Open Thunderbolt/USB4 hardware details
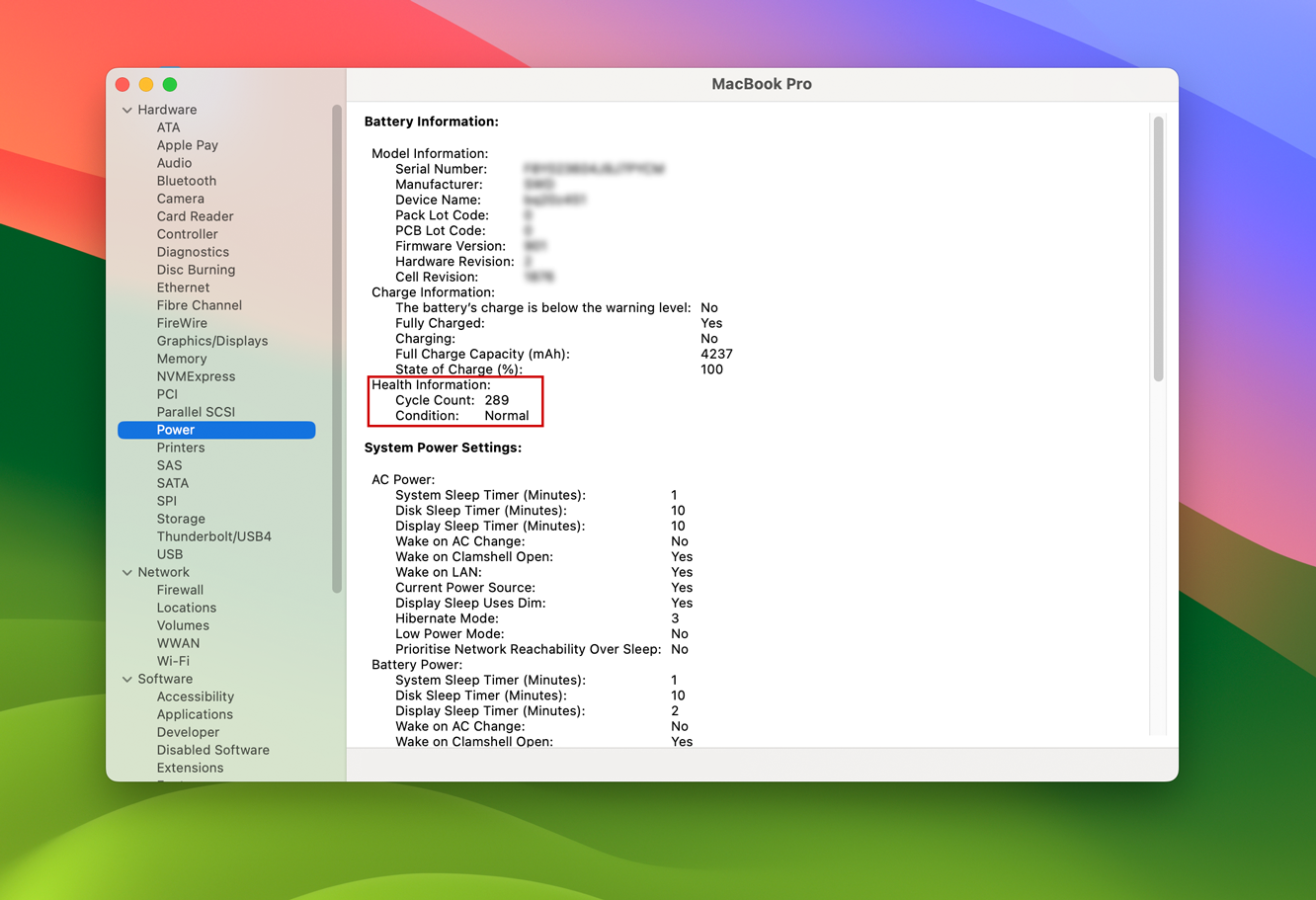This screenshot has width=1316, height=900. [x=213, y=536]
